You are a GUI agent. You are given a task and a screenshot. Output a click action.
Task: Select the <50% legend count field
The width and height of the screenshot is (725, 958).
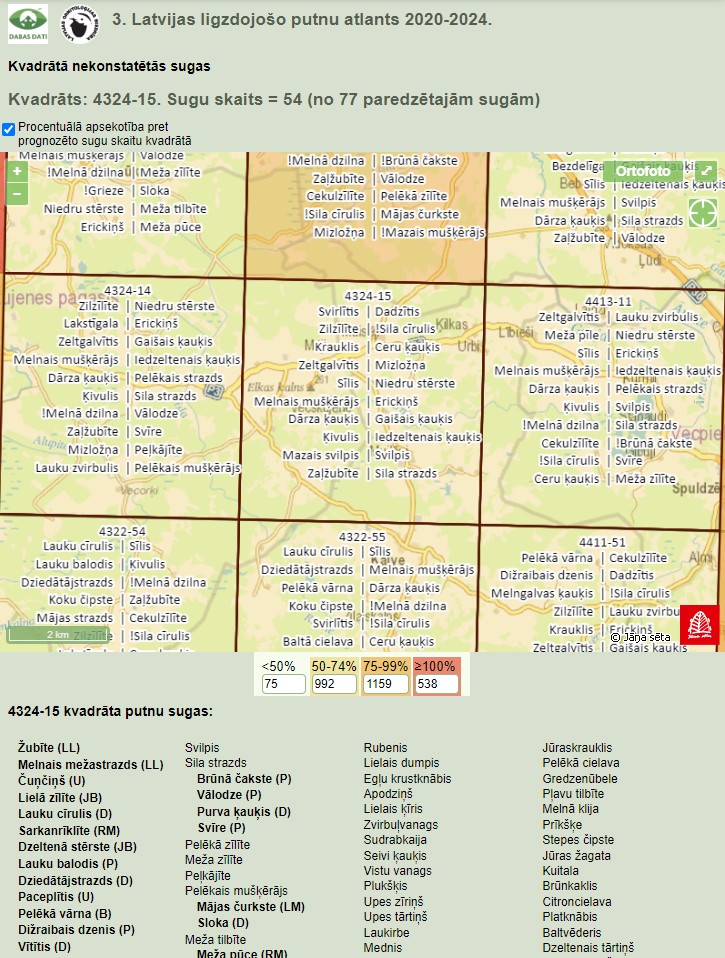coord(283,685)
